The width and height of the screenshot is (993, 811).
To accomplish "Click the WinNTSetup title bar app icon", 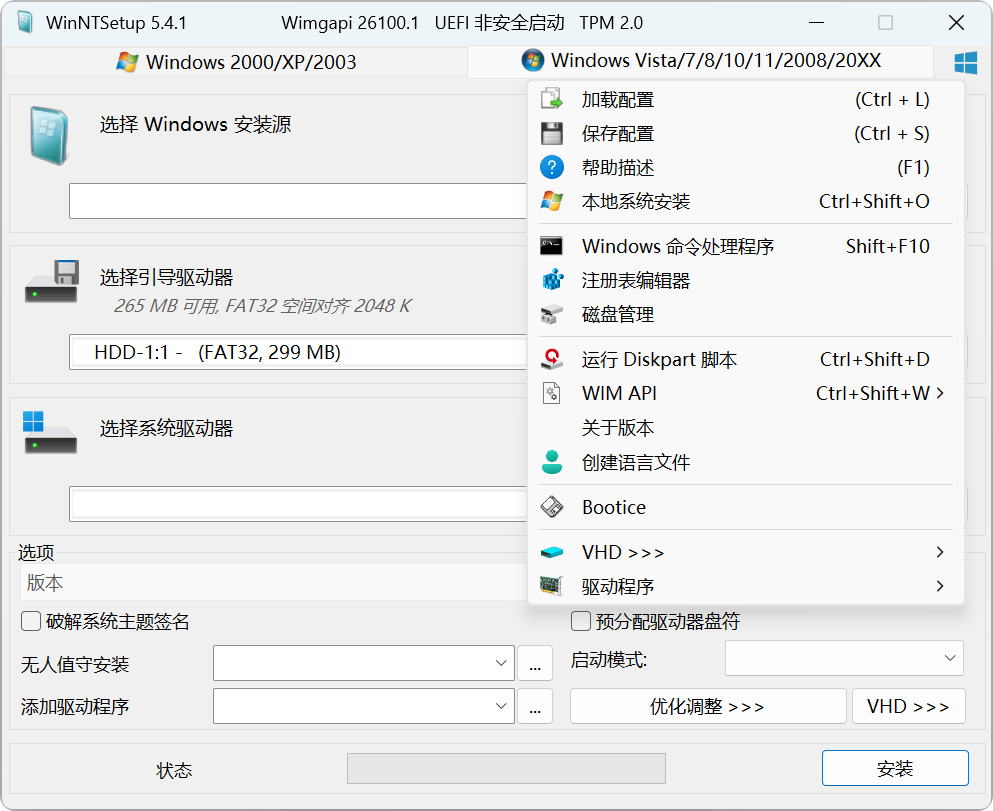I will 25,22.
